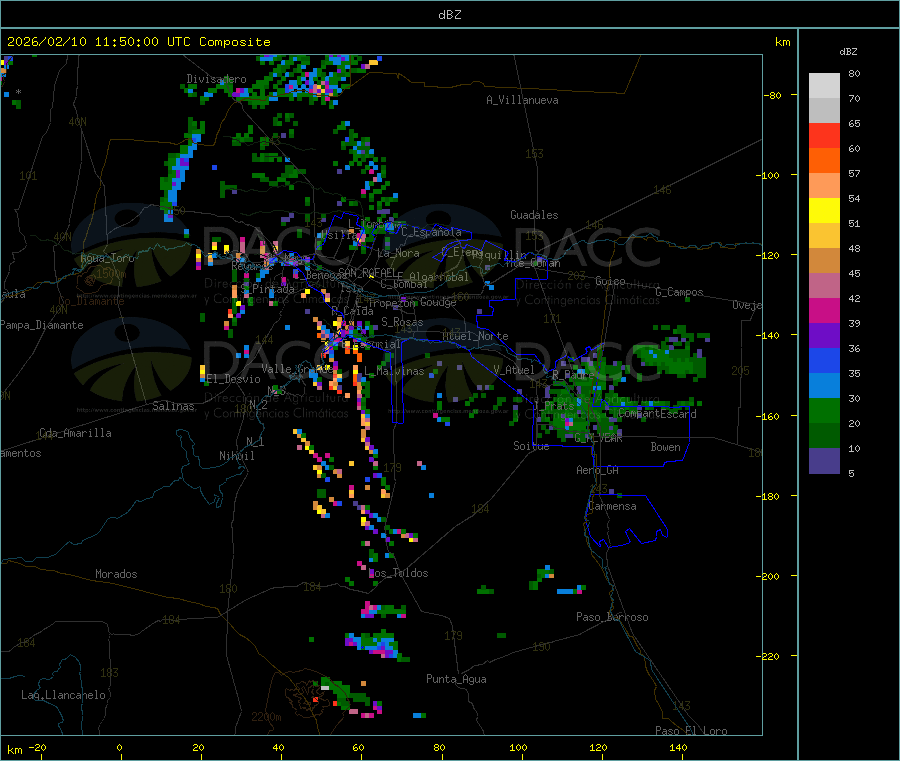The width and height of the screenshot is (900, 761).
Task: Select the G_Campos label
Action: 679,292
